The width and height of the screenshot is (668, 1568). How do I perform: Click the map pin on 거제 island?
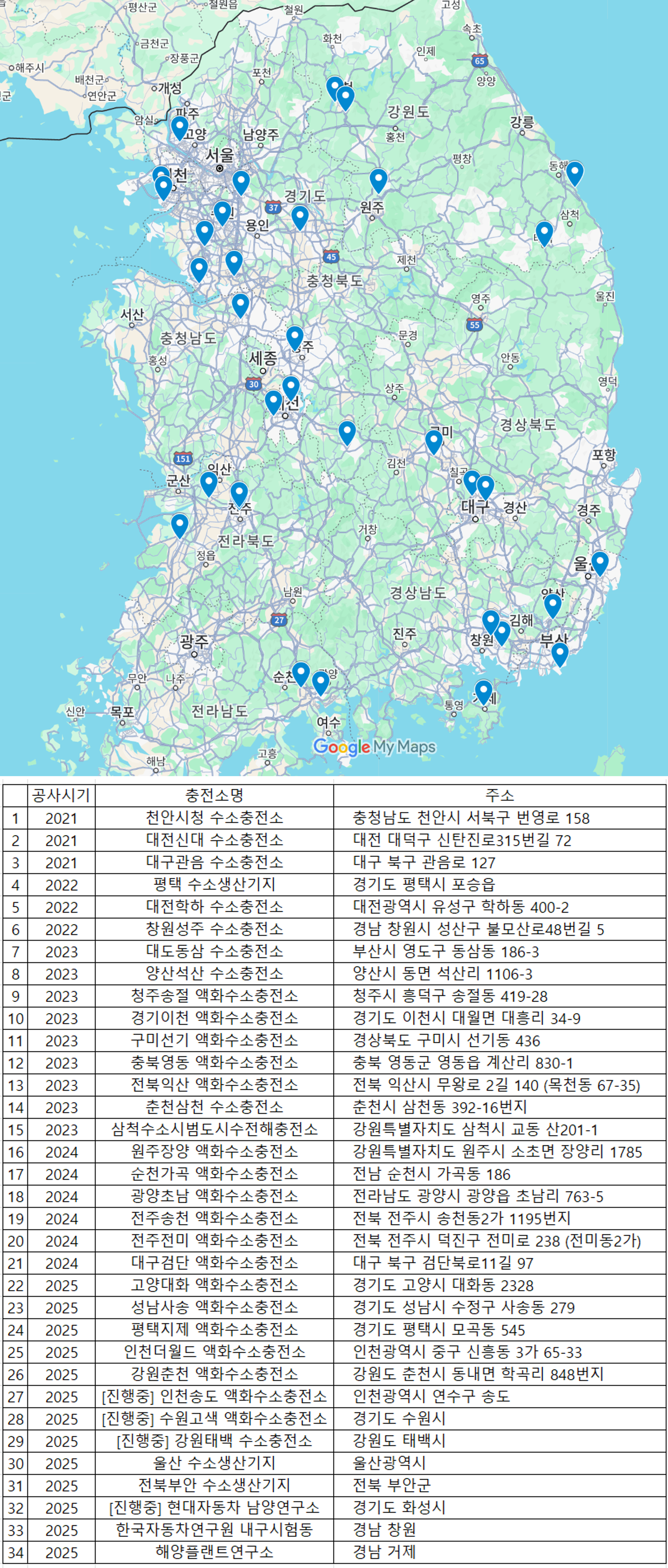pos(483,693)
